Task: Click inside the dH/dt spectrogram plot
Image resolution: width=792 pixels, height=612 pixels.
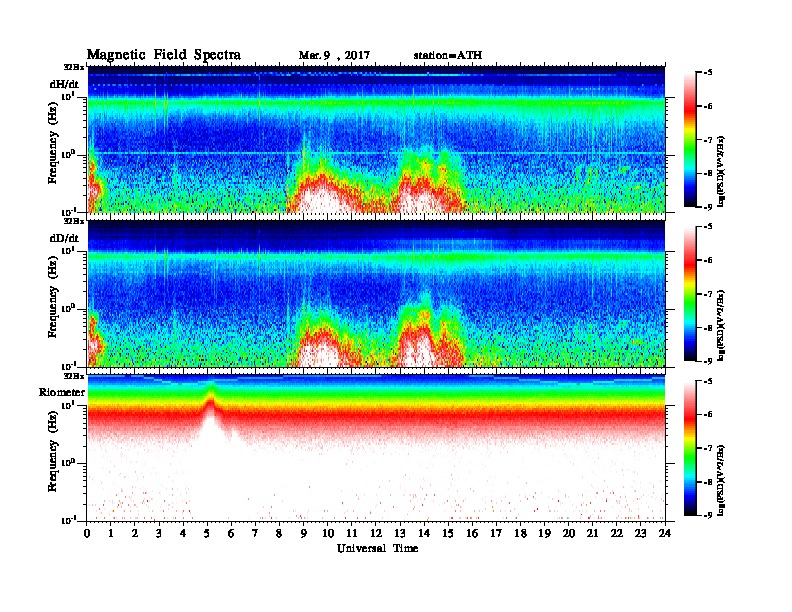Action: pyautogui.click(x=376, y=139)
